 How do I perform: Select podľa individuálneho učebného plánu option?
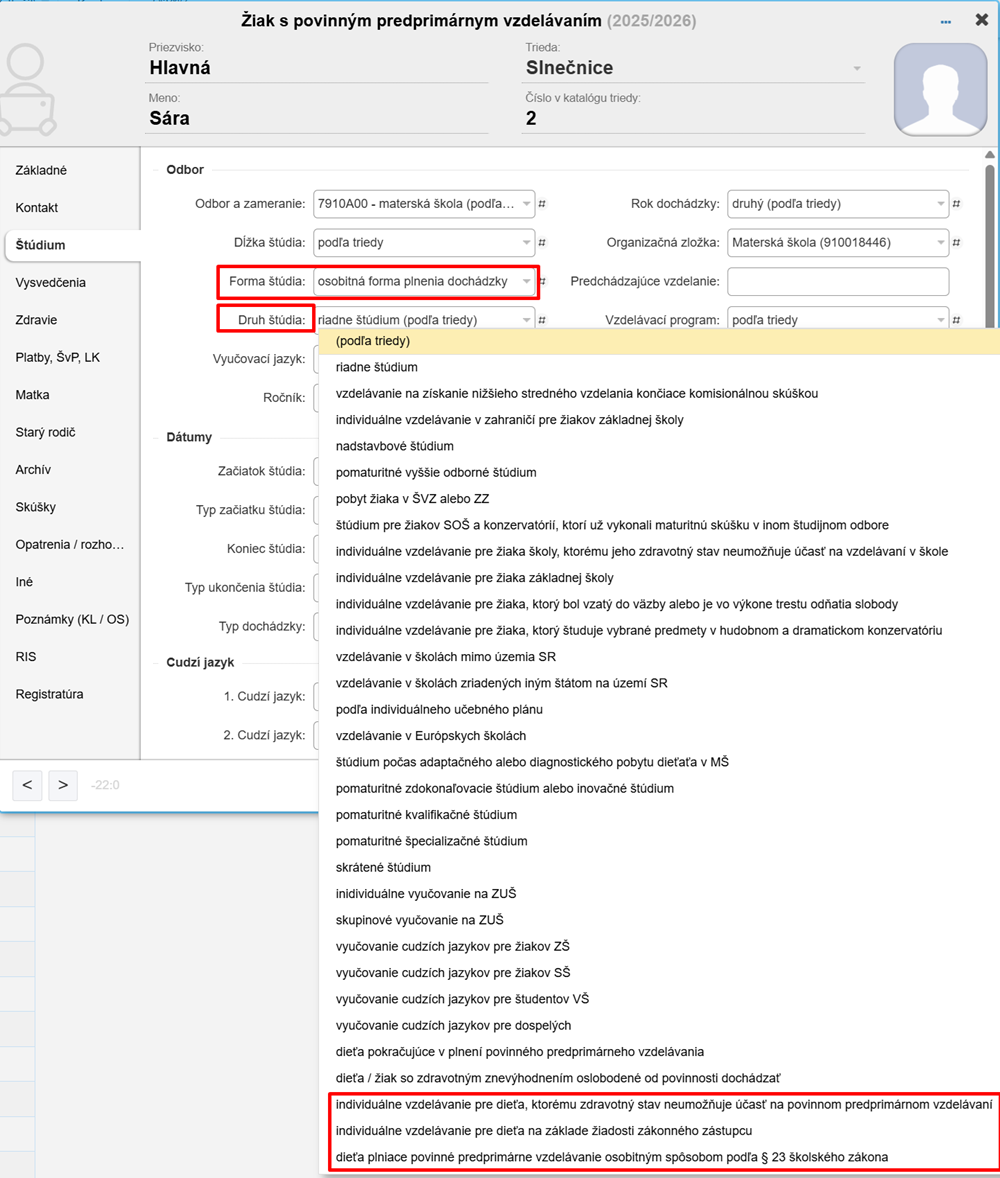(x=659, y=709)
